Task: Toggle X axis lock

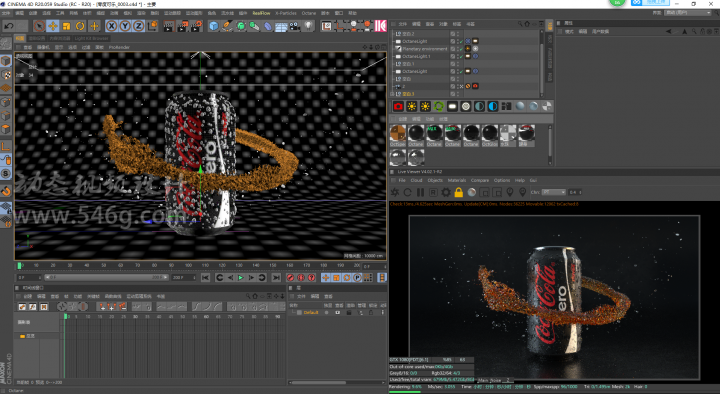Action: (111, 26)
